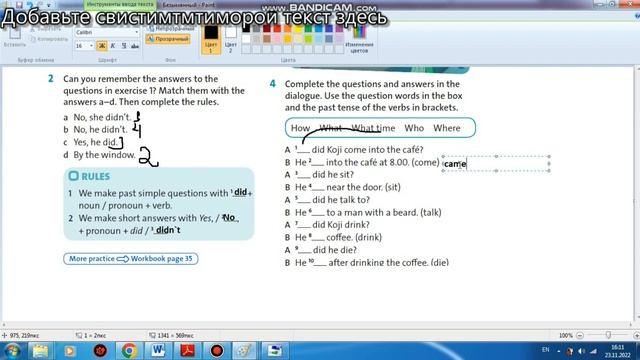
Task: Click zoom out minus button in status bar
Action: (580, 336)
